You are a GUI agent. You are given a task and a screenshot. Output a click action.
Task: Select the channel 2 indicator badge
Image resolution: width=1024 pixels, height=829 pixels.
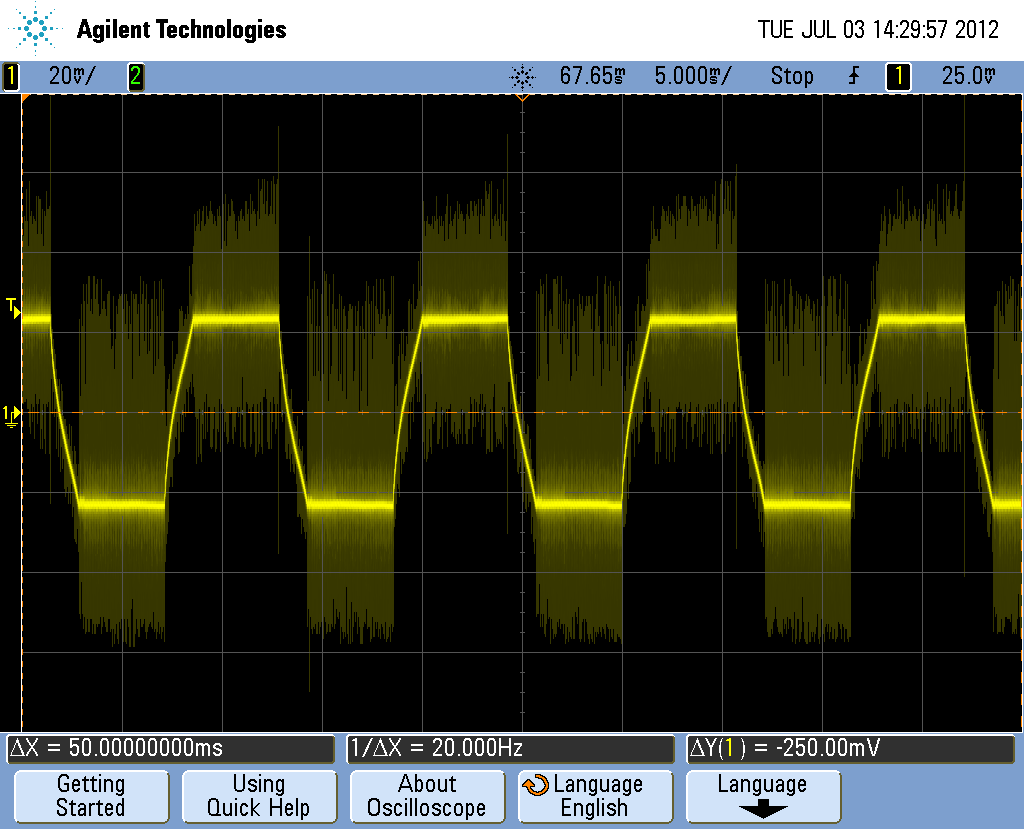click(x=135, y=76)
